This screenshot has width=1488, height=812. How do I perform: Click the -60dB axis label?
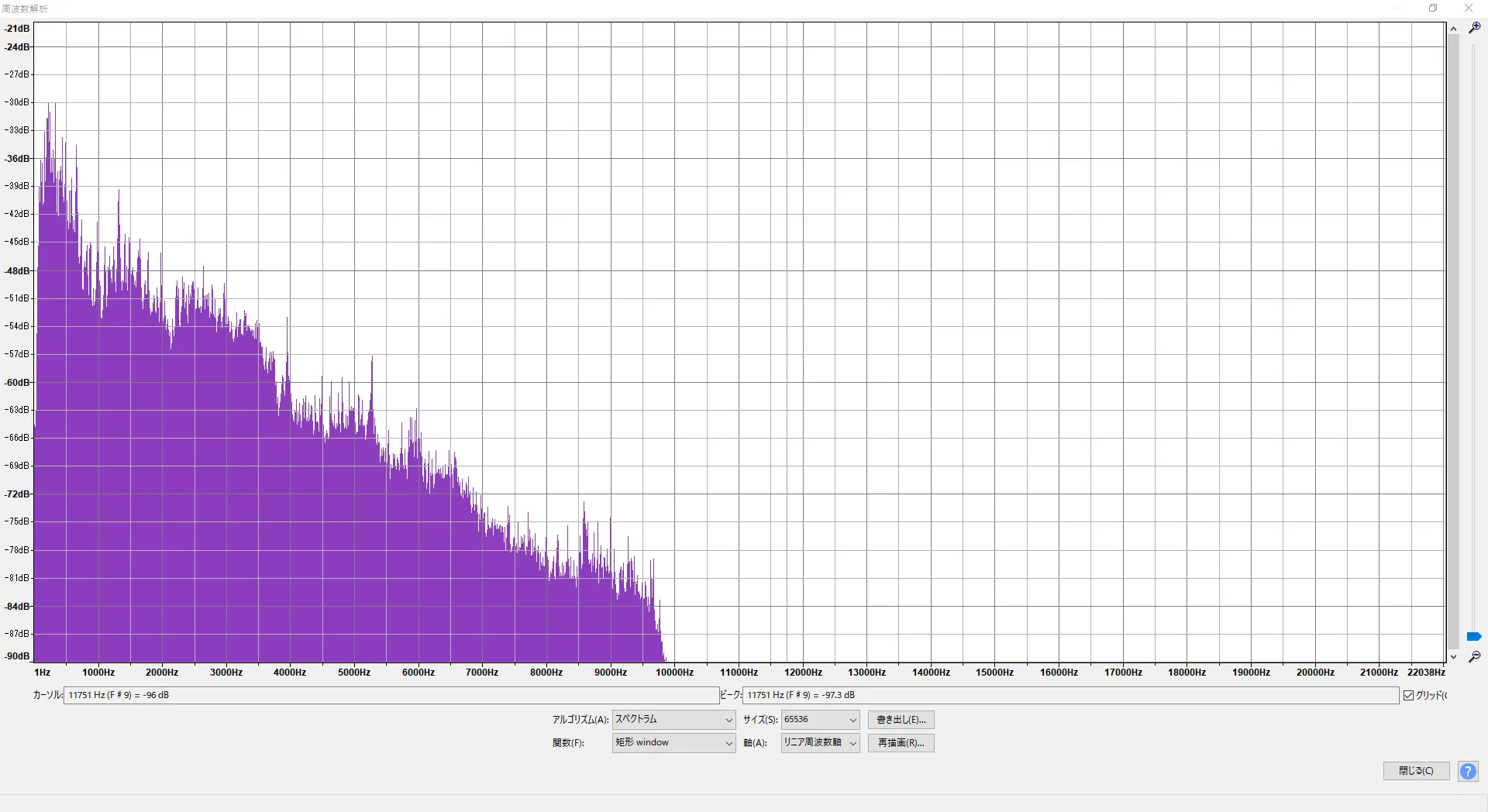(17, 383)
